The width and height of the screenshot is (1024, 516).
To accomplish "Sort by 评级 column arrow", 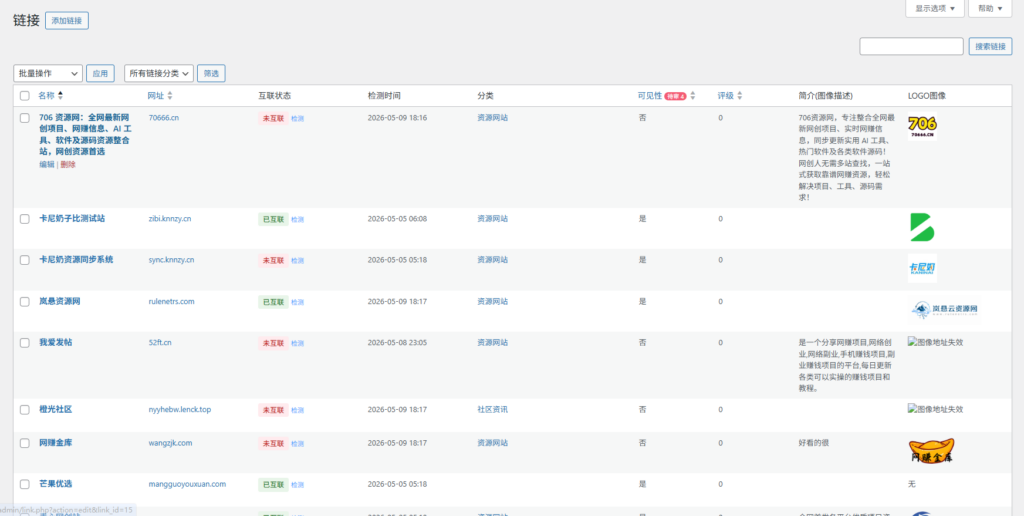I will click(739, 95).
